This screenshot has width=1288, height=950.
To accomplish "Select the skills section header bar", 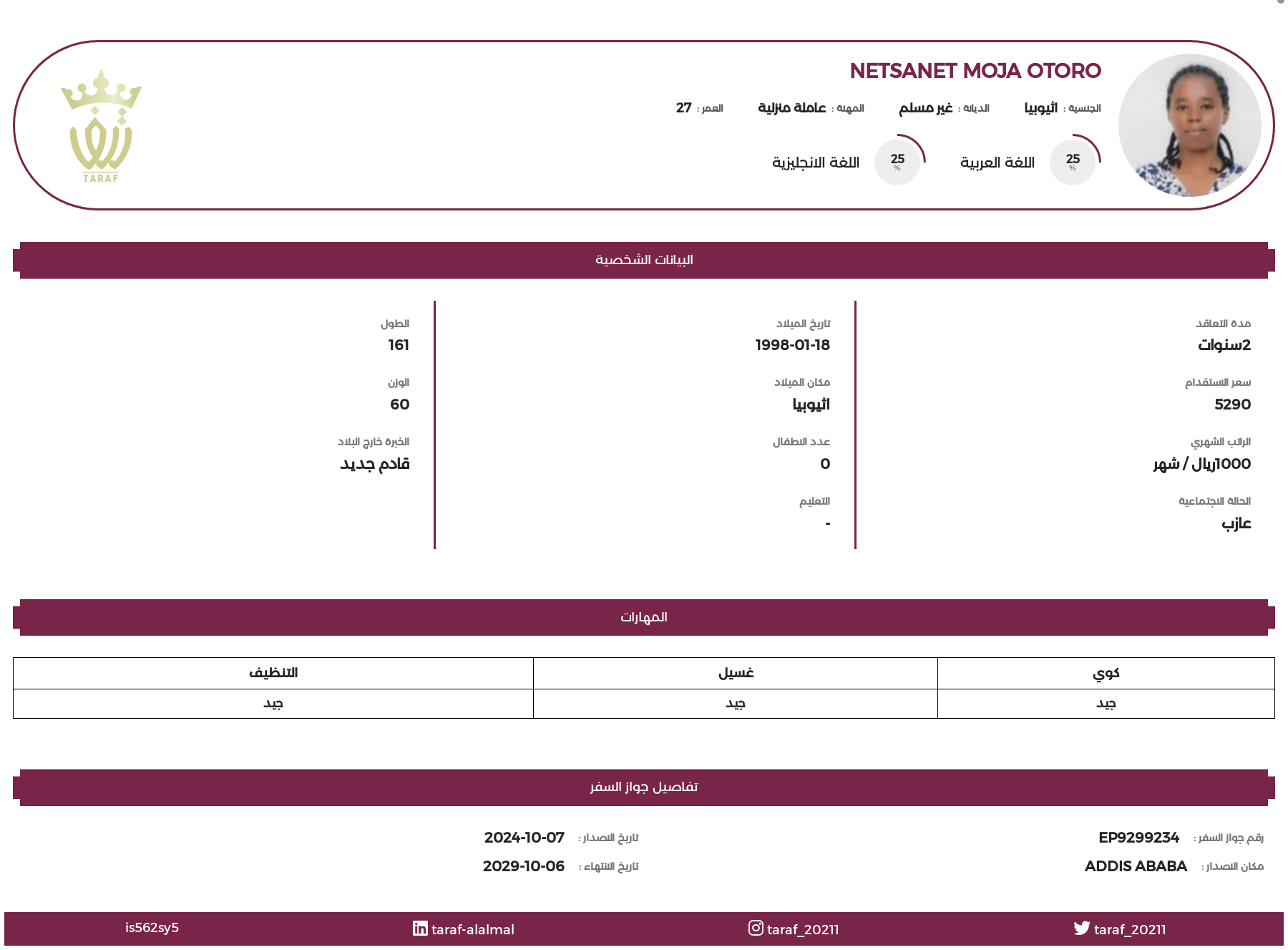I will pyautogui.click(x=644, y=617).
